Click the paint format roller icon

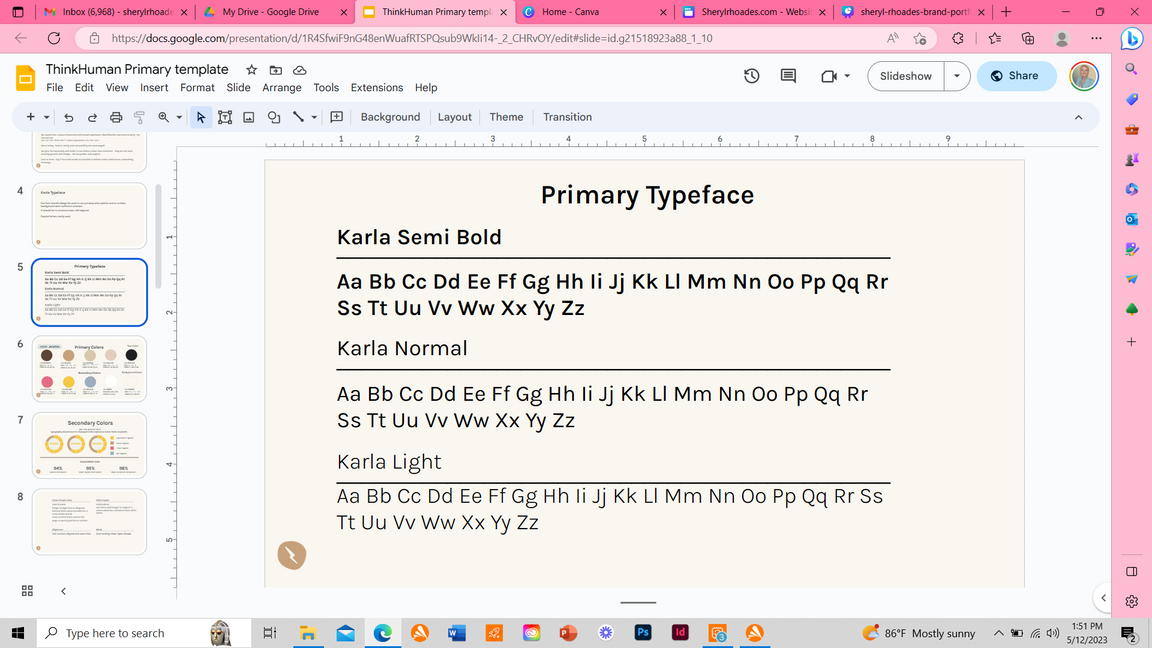point(140,117)
